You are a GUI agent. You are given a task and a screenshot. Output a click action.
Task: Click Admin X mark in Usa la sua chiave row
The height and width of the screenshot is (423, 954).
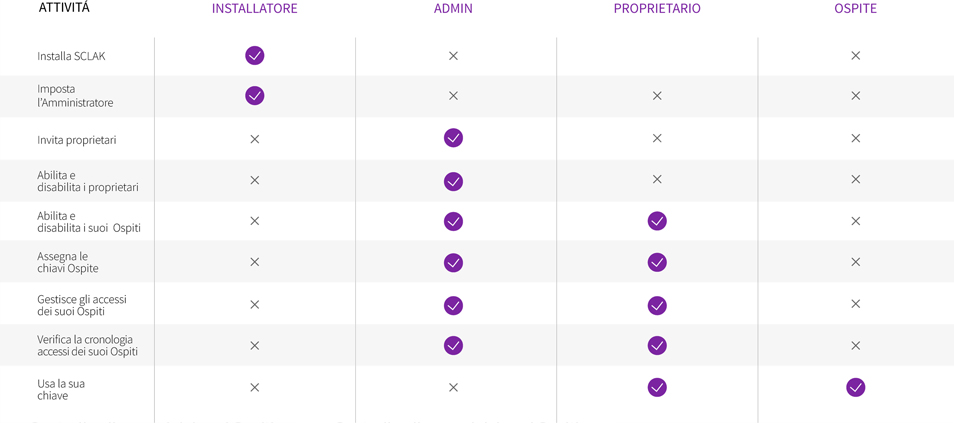453,387
